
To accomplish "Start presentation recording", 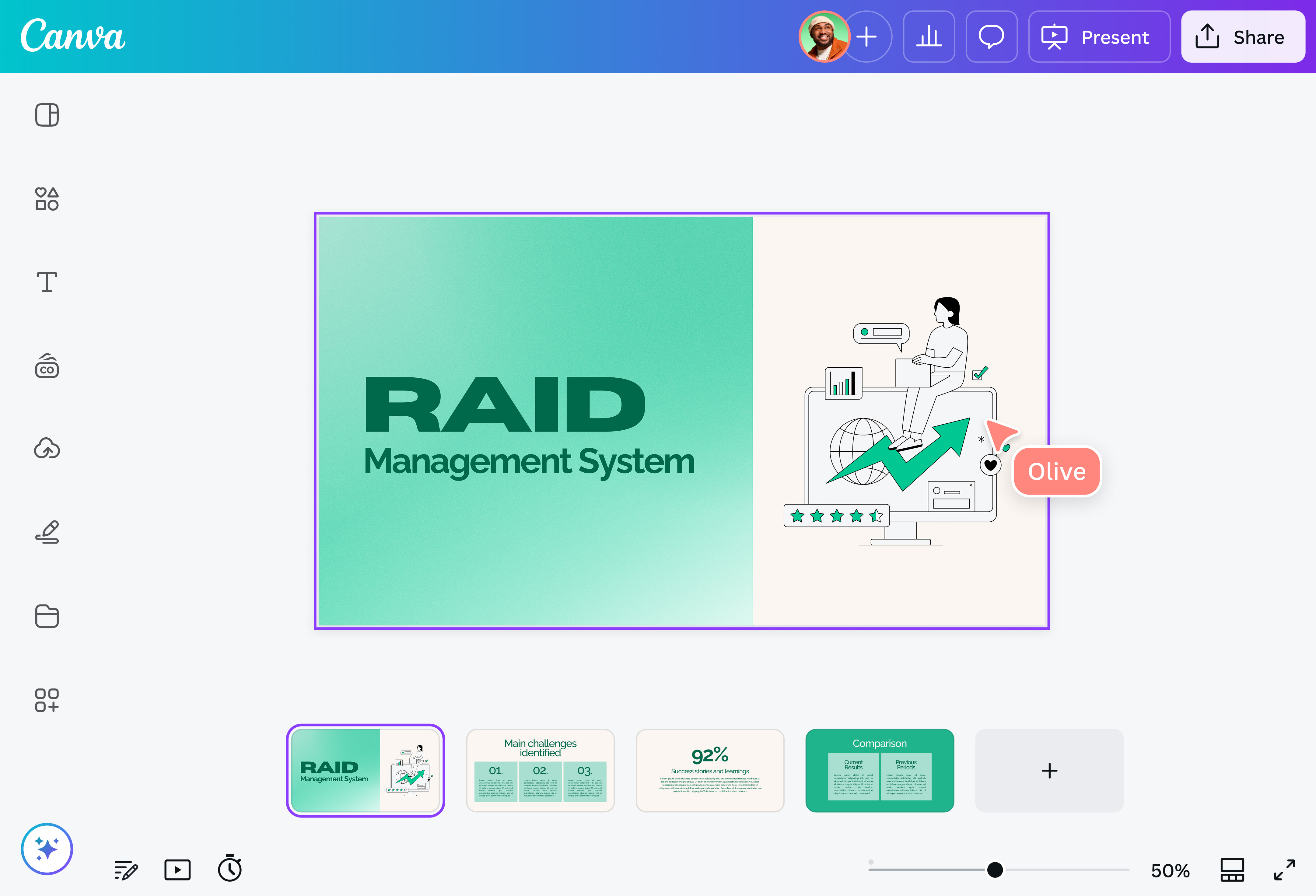I will click(177, 870).
